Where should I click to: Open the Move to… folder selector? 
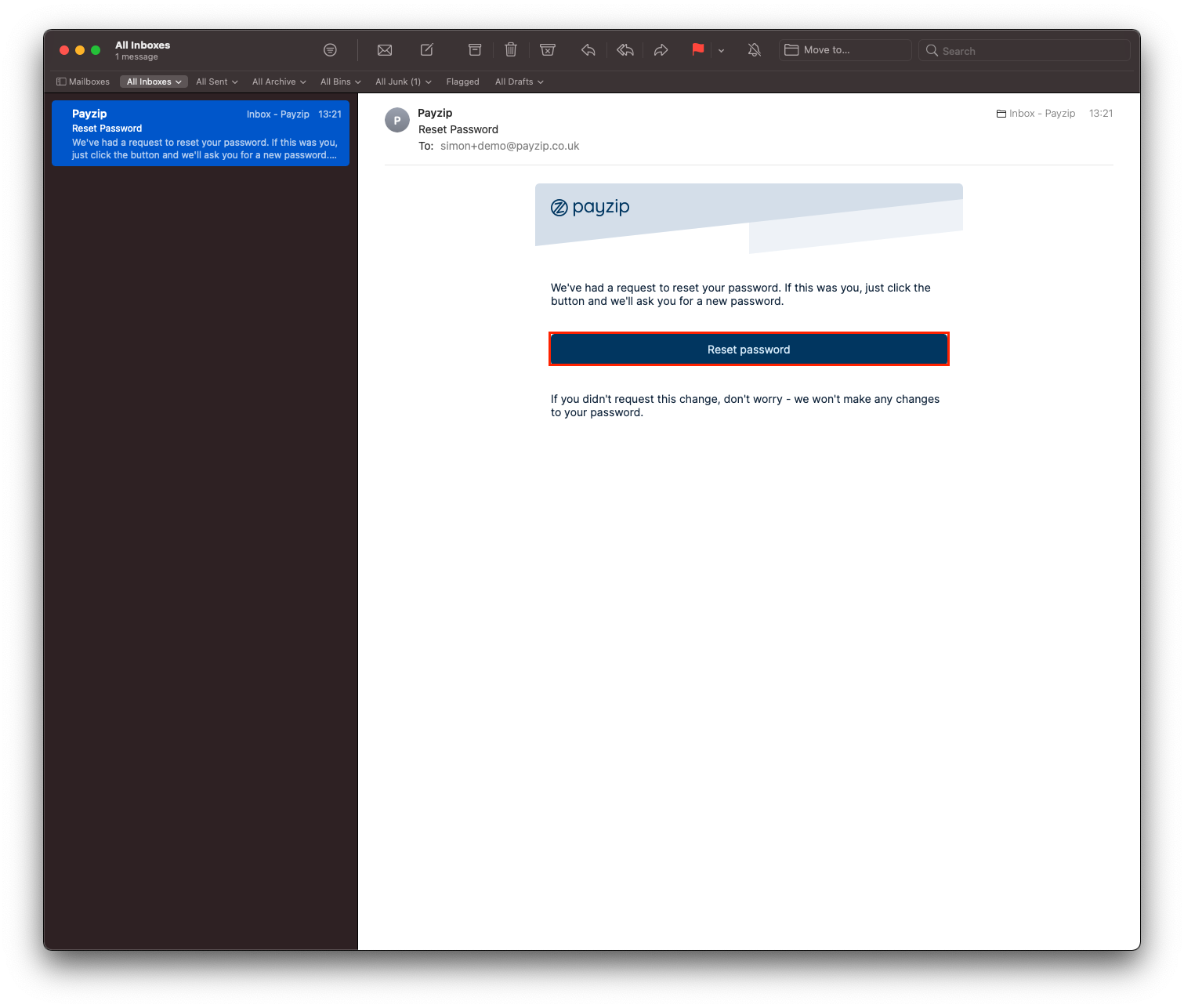(x=845, y=50)
